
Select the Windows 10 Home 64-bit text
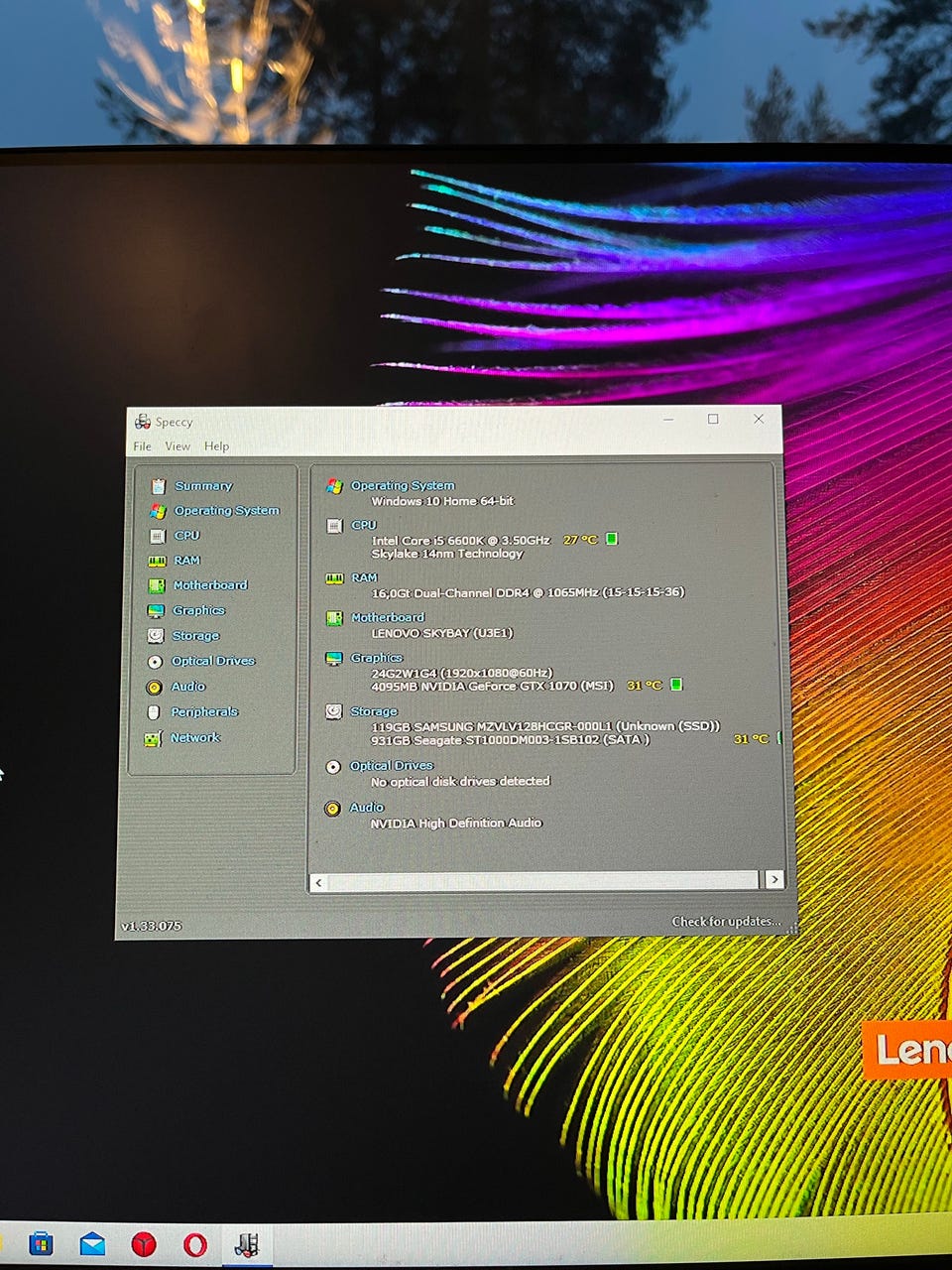(442, 501)
